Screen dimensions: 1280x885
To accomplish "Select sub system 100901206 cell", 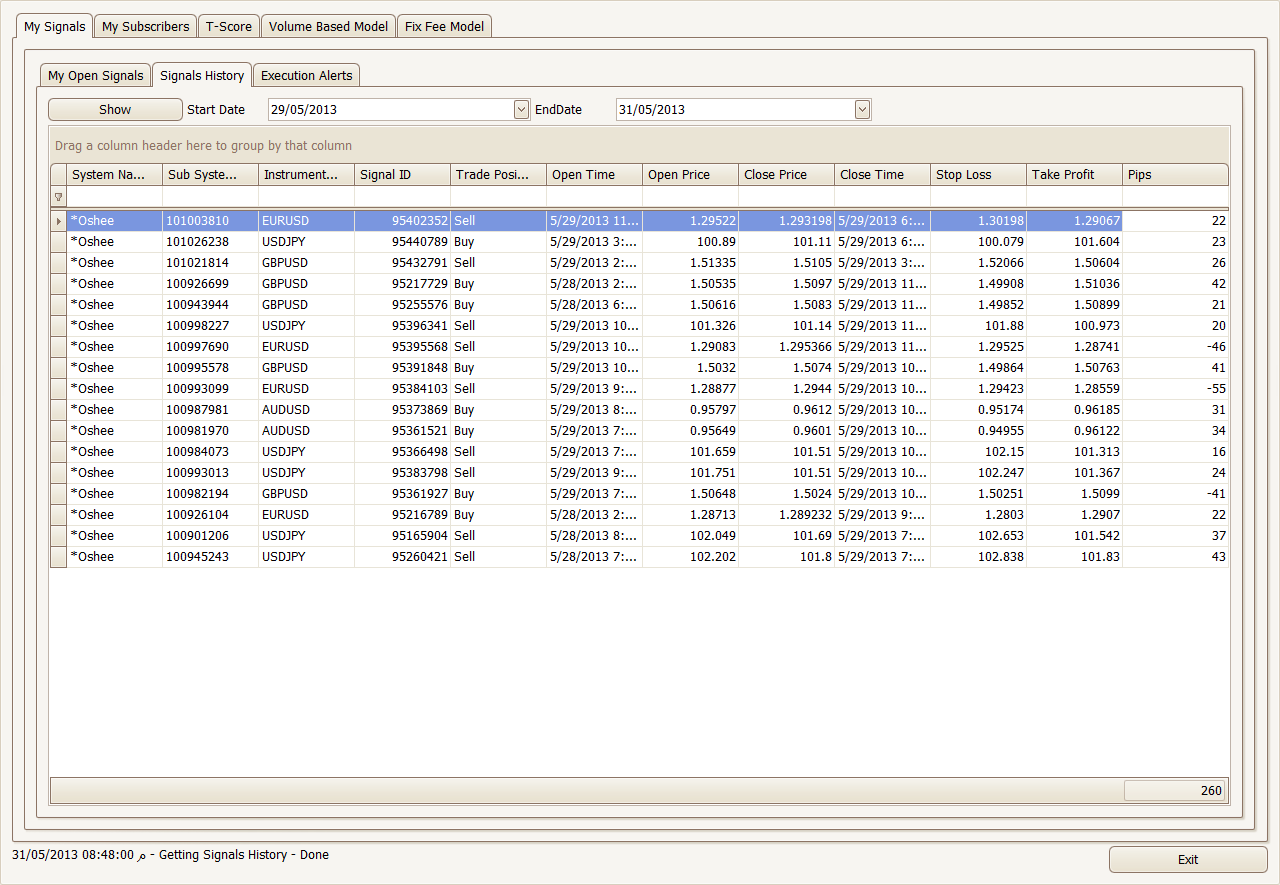I will click(210, 536).
